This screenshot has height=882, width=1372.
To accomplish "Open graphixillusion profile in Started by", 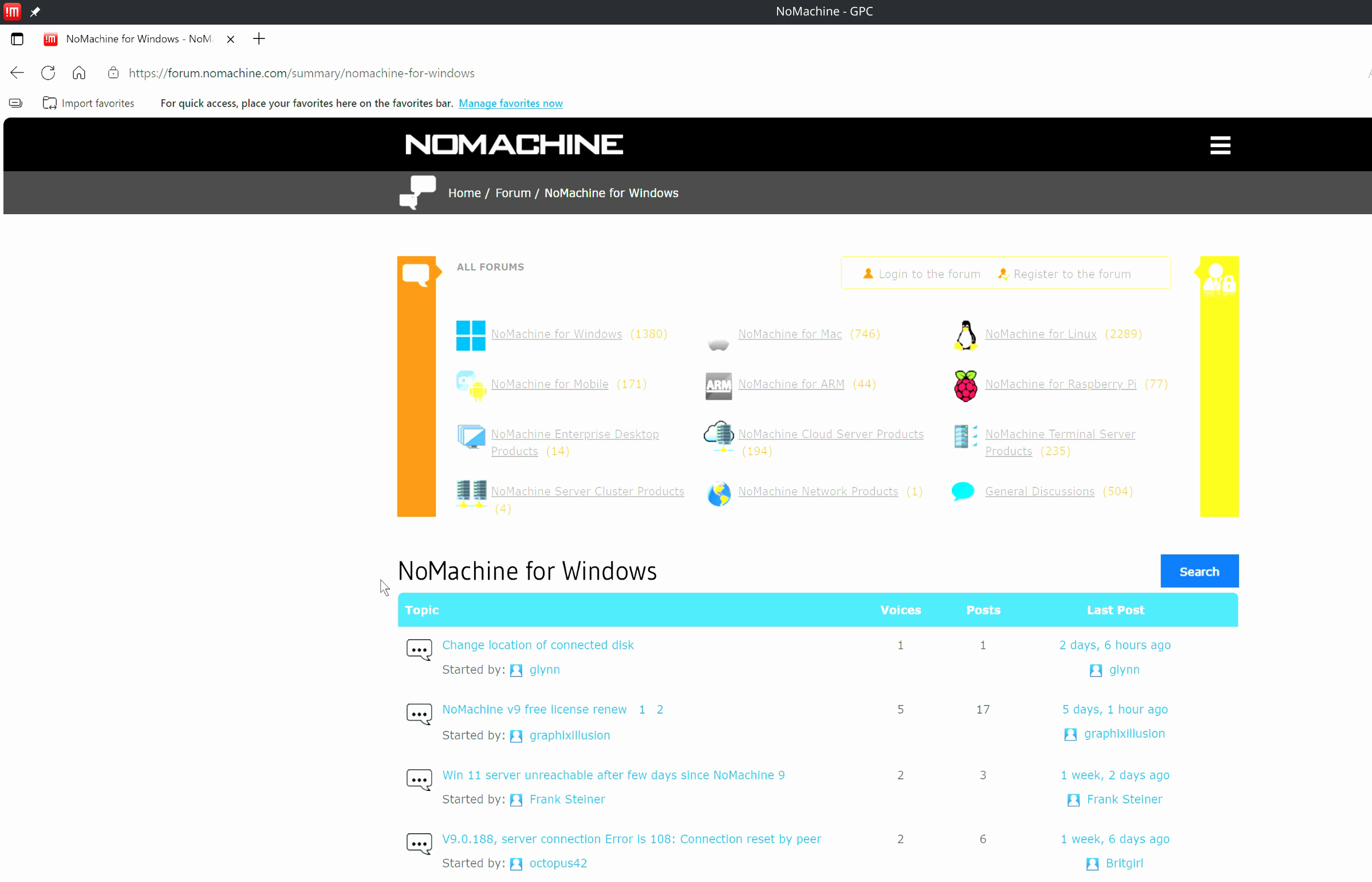I will pyautogui.click(x=570, y=735).
